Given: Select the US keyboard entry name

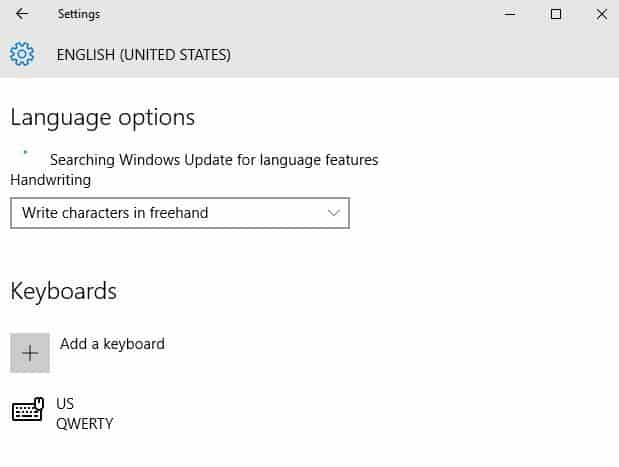Looking at the screenshot, I should 65,404.
